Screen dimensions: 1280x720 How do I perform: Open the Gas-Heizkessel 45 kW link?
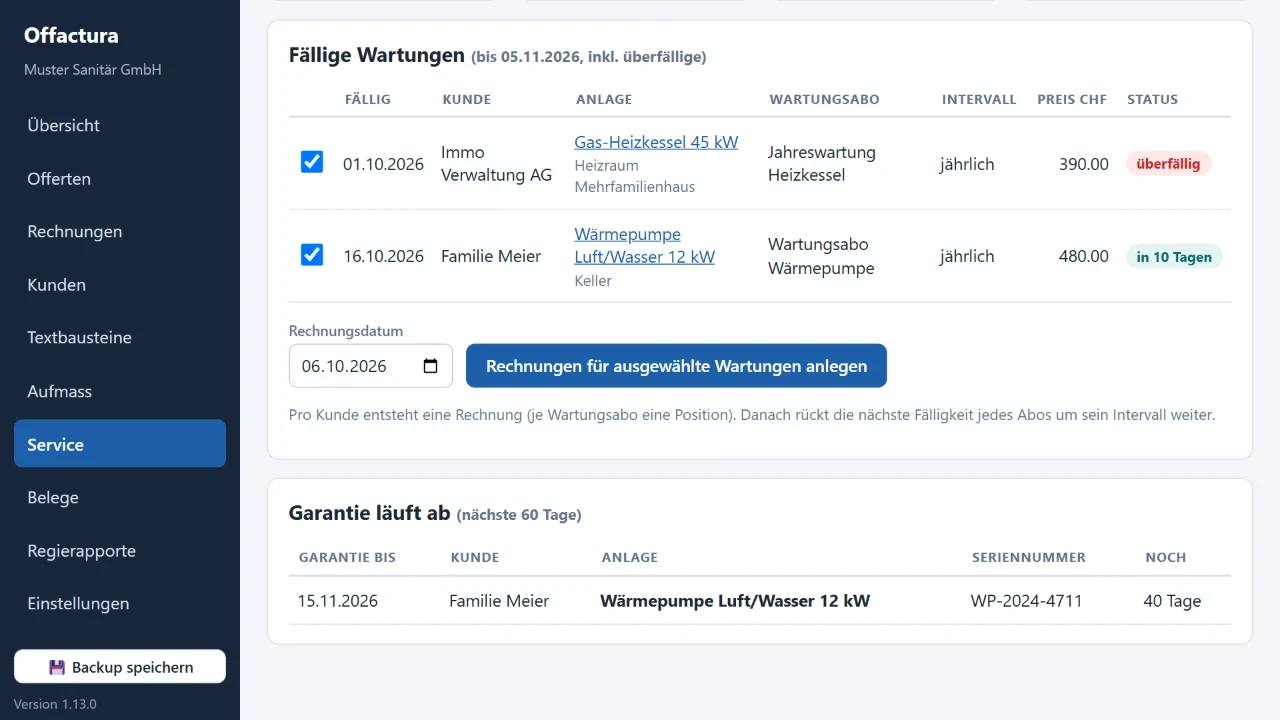pyautogui.click(x=656, y=142)
